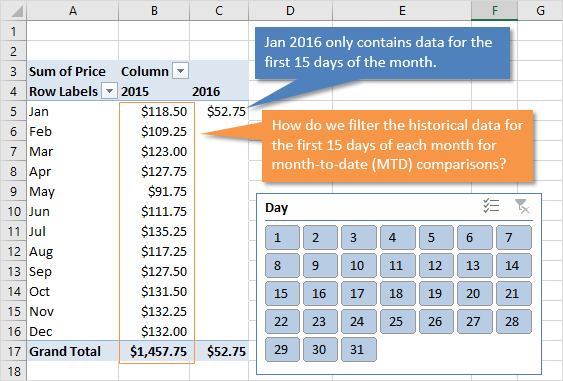Choose day 14 slicer button
The width and height of the screenshot is (563, 381).
[514, 265]
